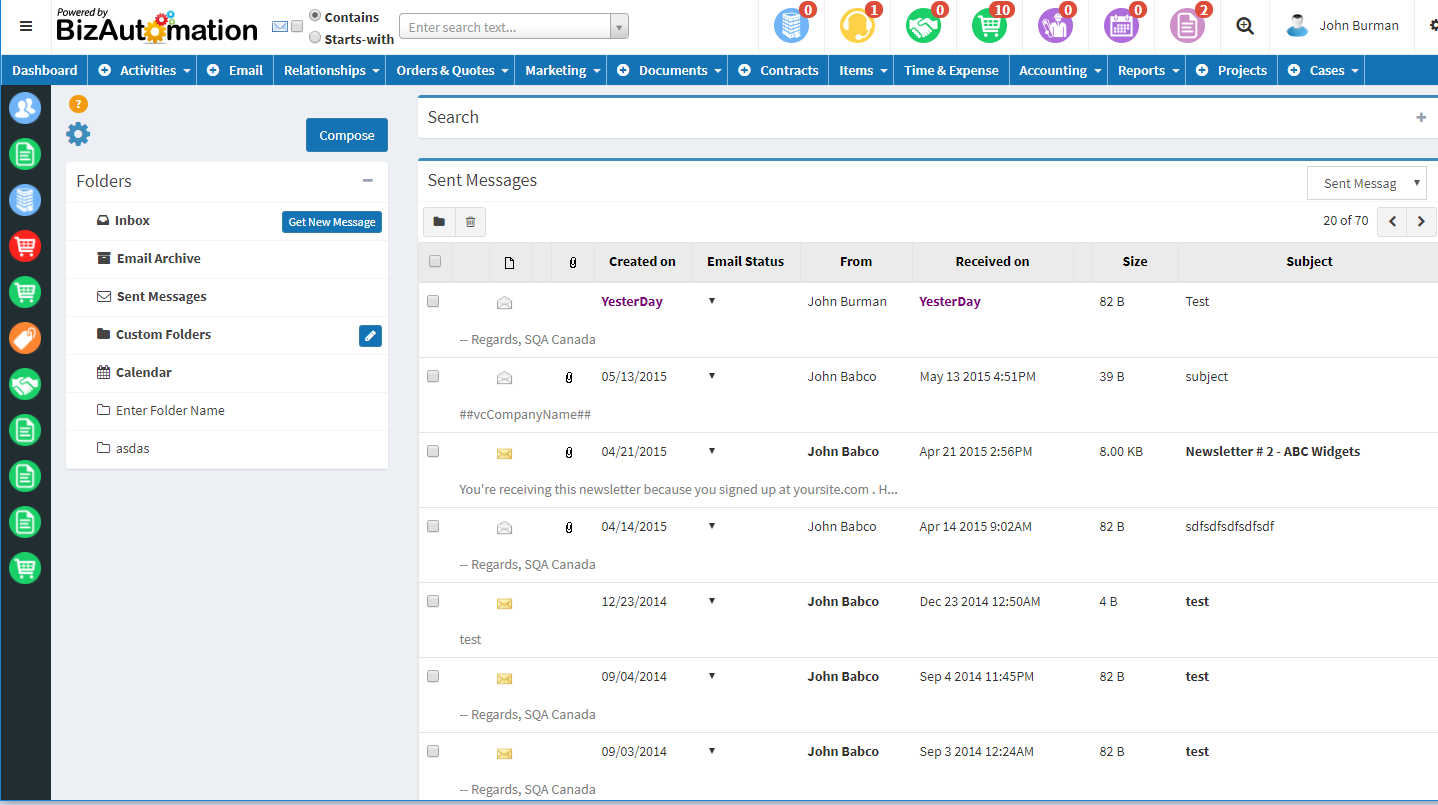
Task: Click the magnifier advanced search icon
Action: click(1245, 27)
